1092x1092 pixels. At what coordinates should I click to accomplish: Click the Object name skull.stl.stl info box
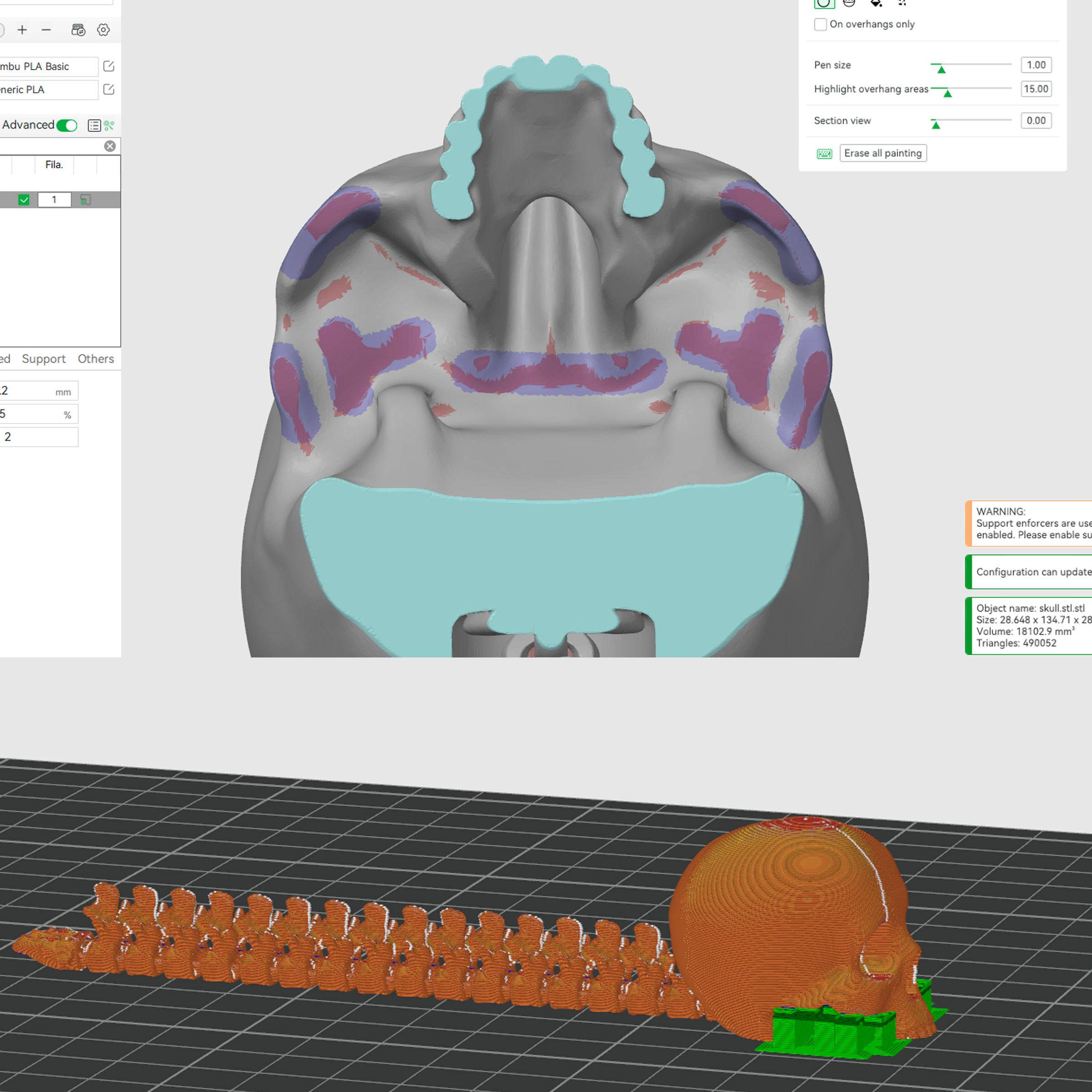(1029, 626)
